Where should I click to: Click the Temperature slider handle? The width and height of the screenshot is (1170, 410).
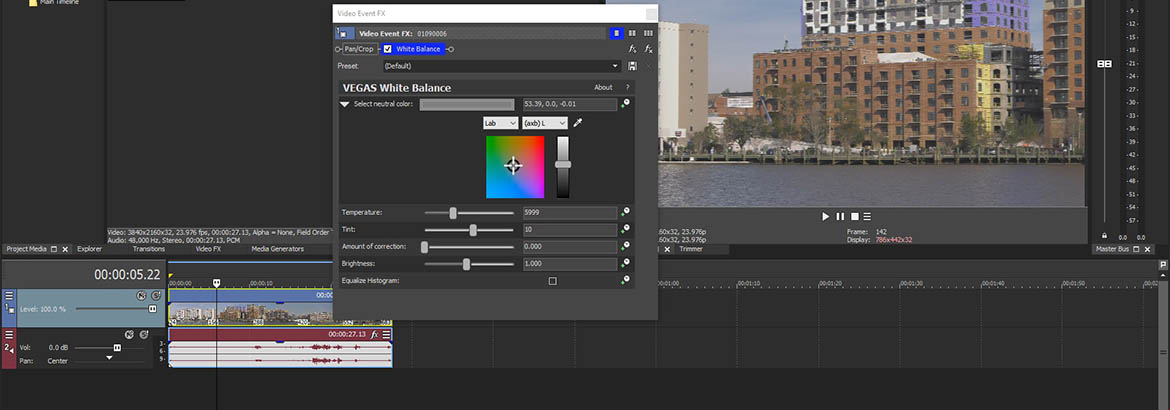[453, 213]
